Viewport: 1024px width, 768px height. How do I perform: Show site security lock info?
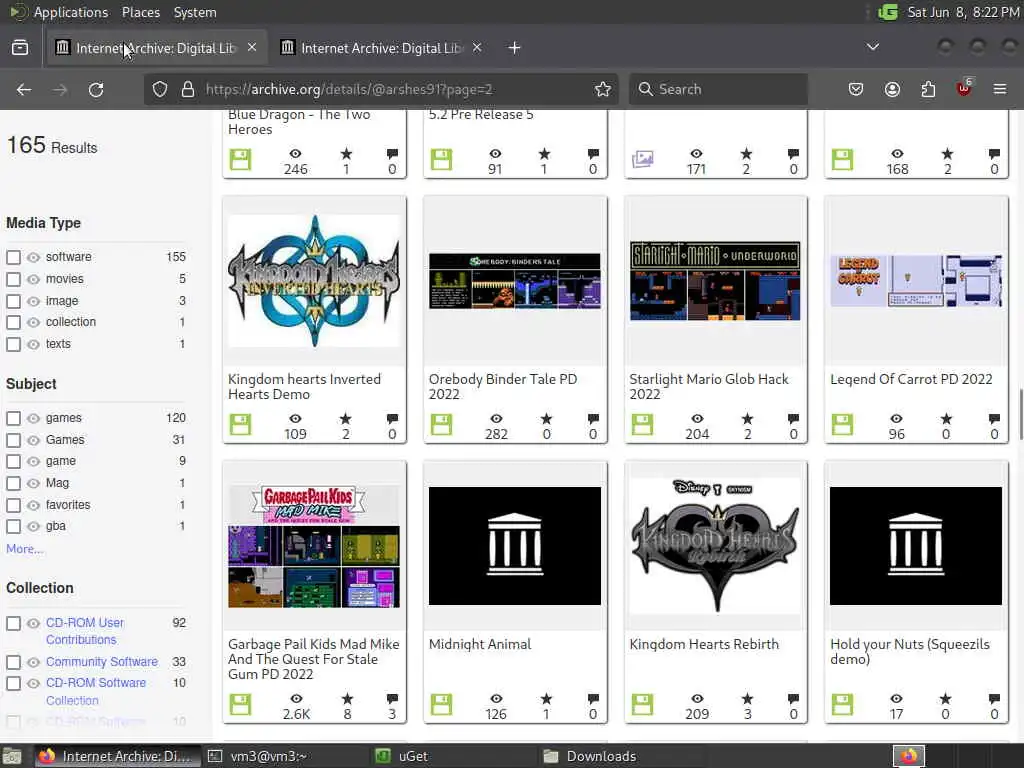pyautogui.click(x=187, y=89)
